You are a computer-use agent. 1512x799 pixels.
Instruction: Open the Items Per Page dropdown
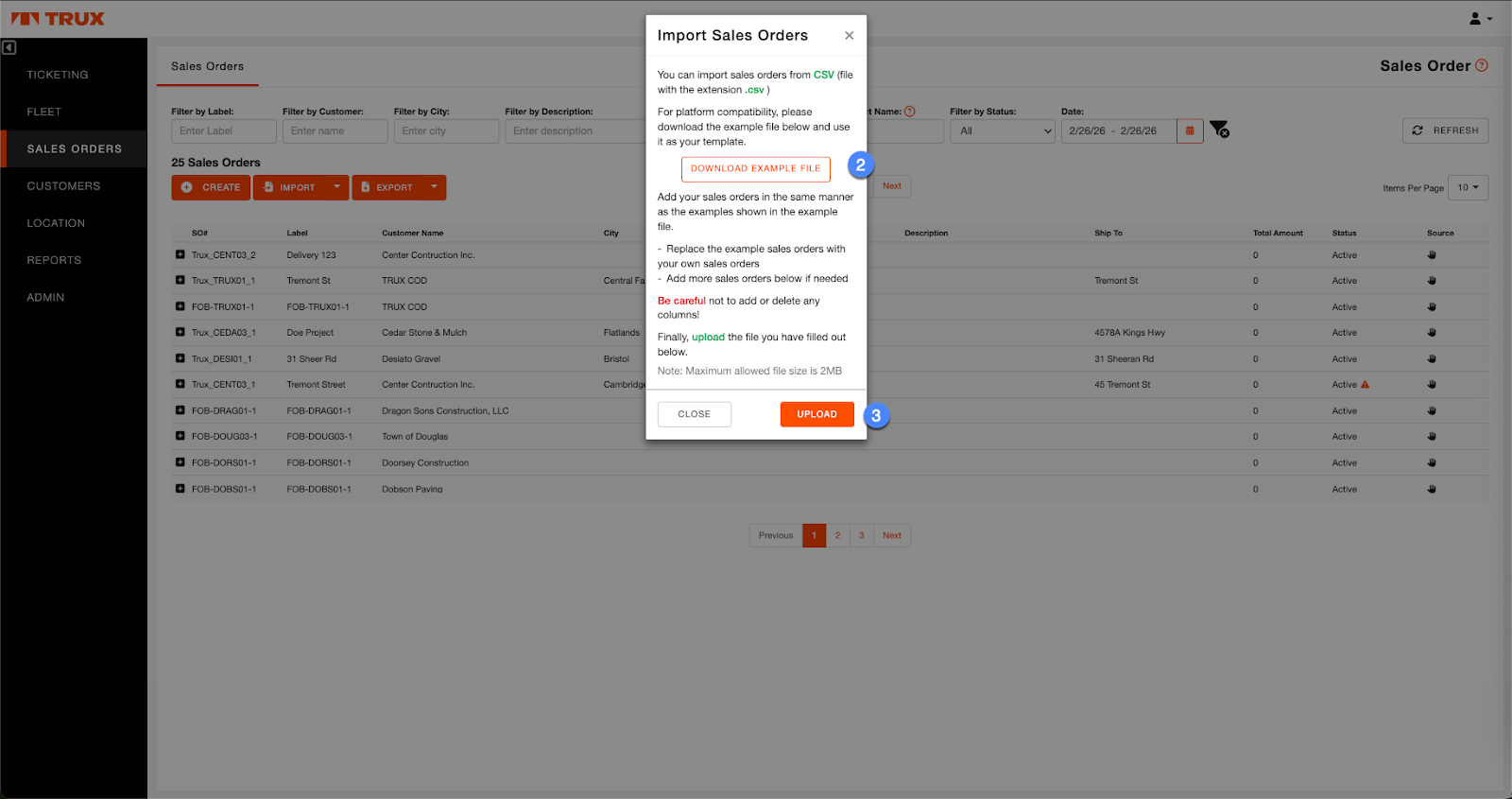tap(1469, 187)
